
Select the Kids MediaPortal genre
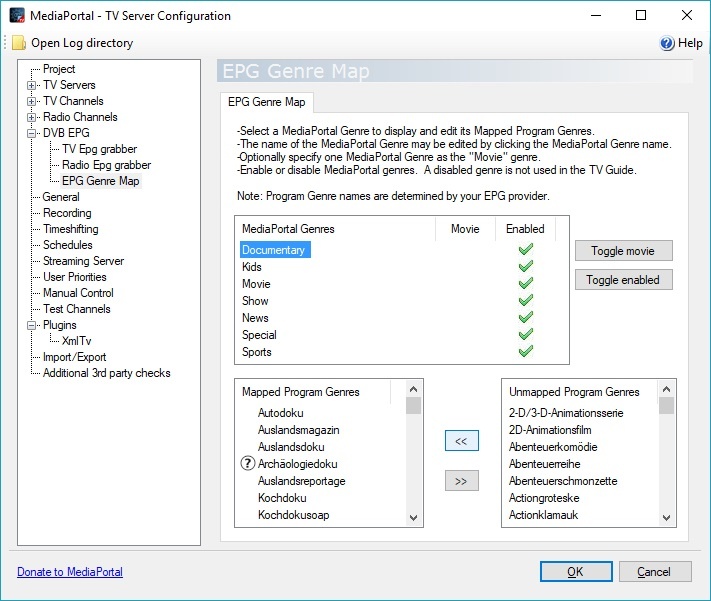tap(252, 267)
